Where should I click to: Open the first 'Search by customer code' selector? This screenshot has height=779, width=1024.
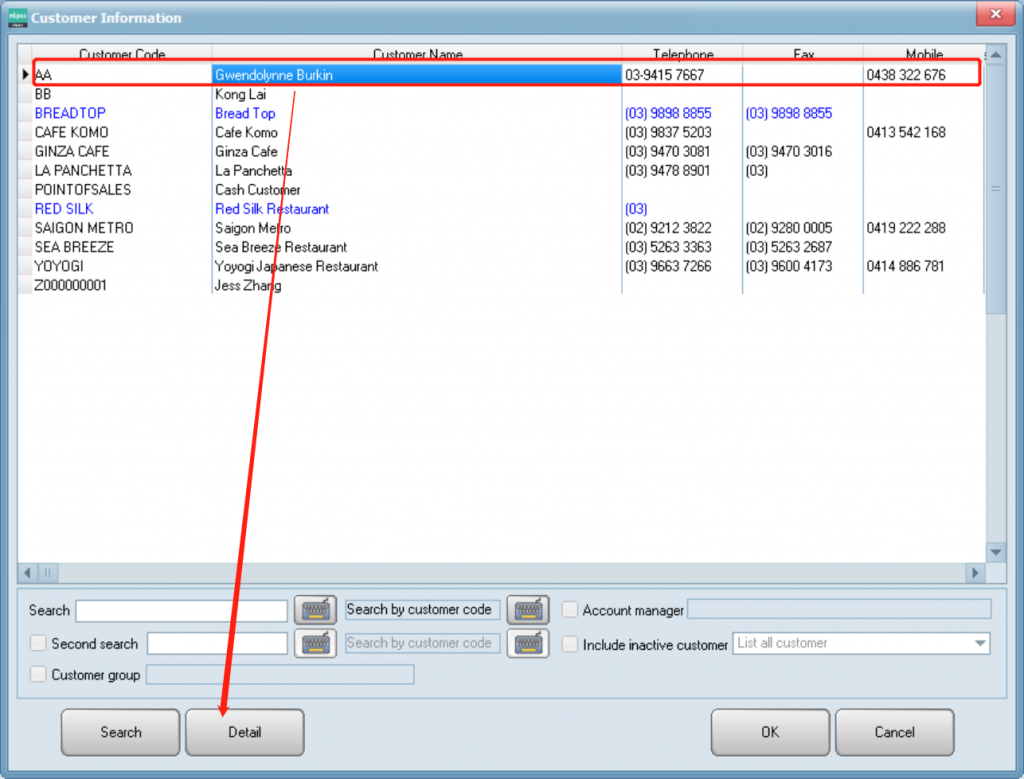point(420,610)
